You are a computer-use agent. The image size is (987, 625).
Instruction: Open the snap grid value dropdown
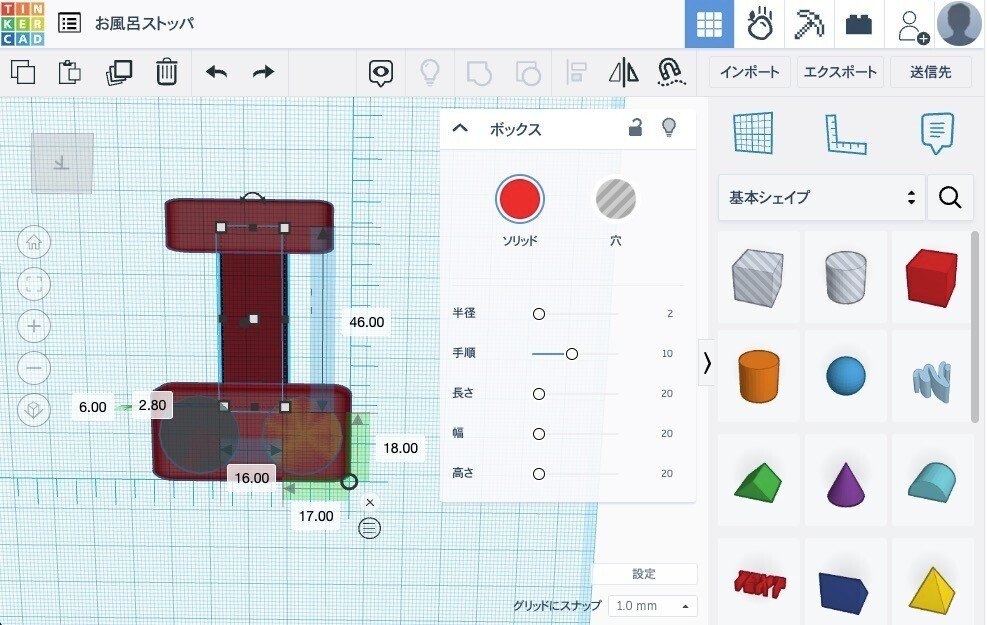pos(651,606)
